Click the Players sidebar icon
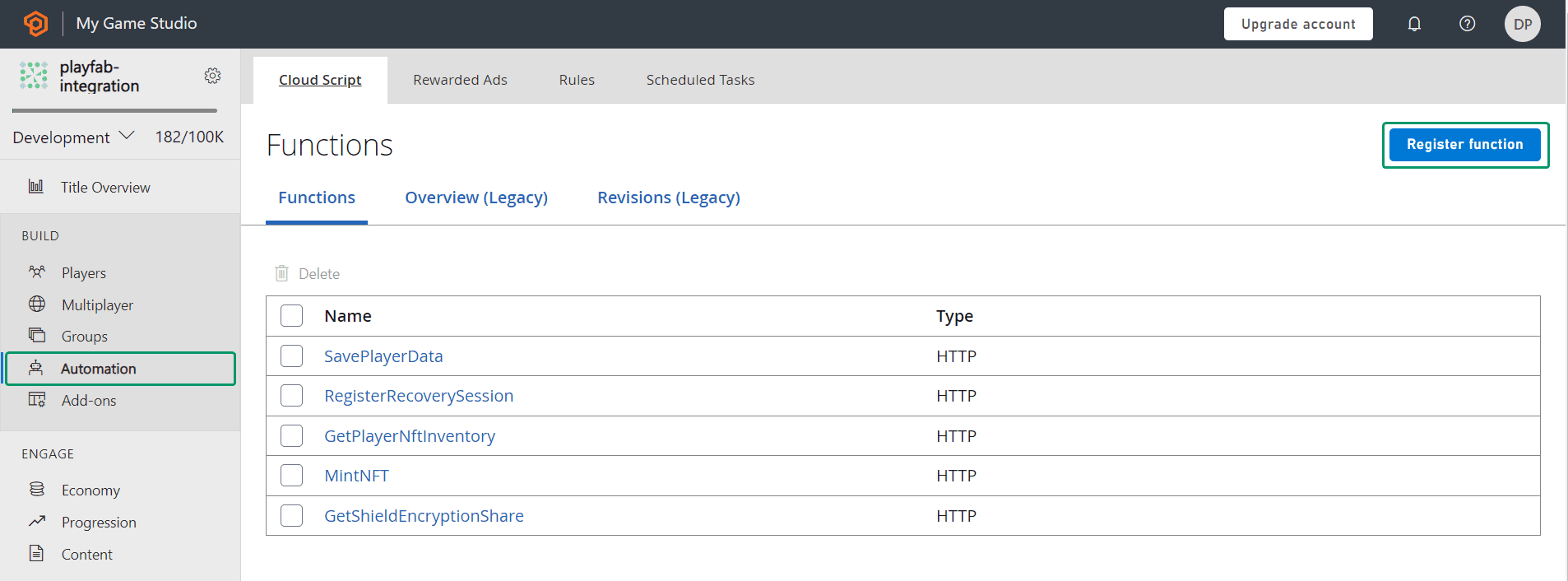Viewport: 1568px width, 581px height. pyautogui.click(x=37, y=272)
